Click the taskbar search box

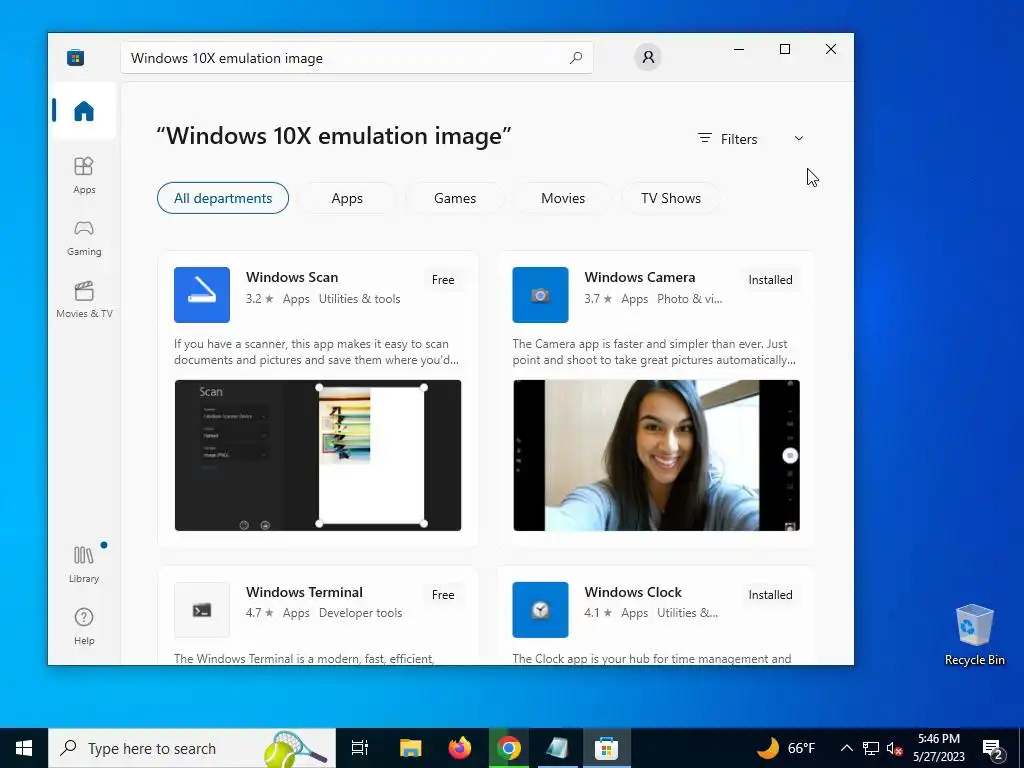(x=192, y=748)
